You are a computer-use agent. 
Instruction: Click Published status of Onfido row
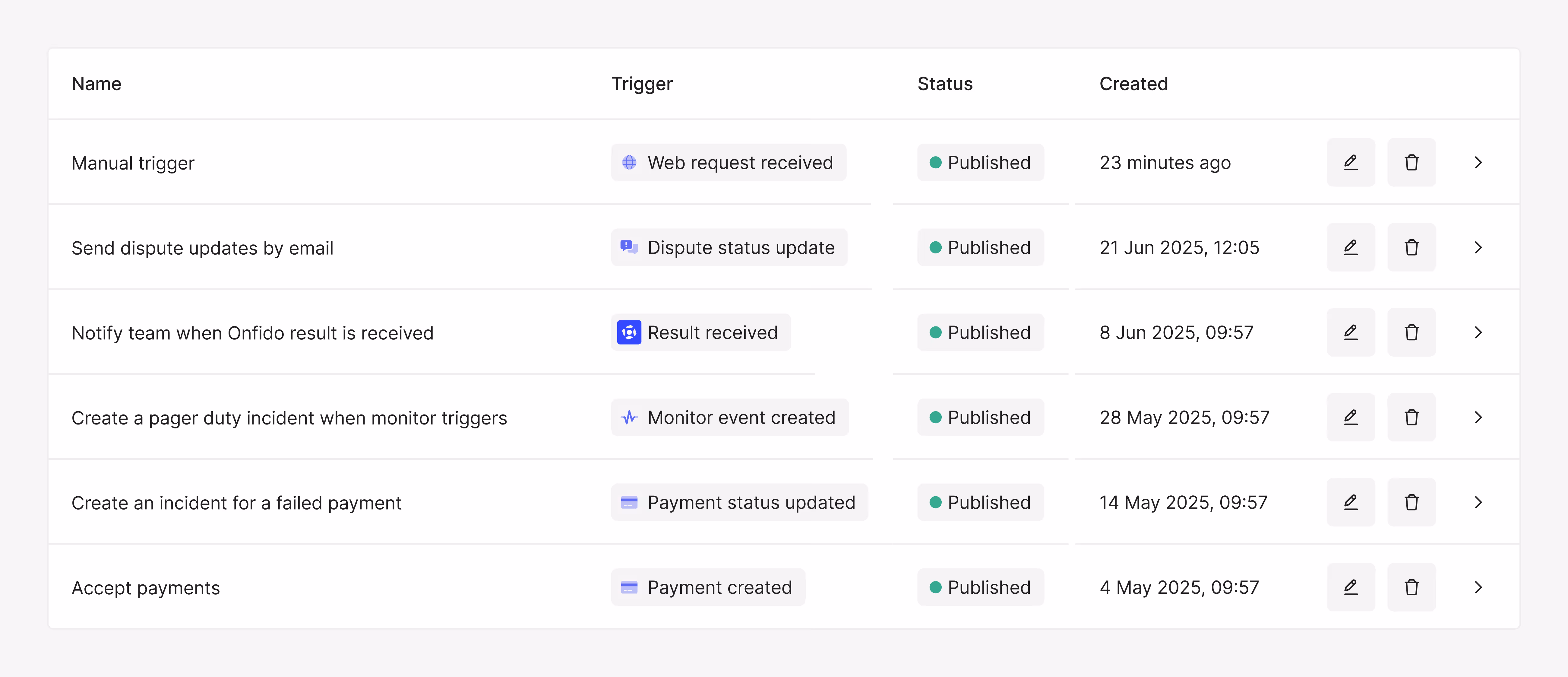[981, 332]
